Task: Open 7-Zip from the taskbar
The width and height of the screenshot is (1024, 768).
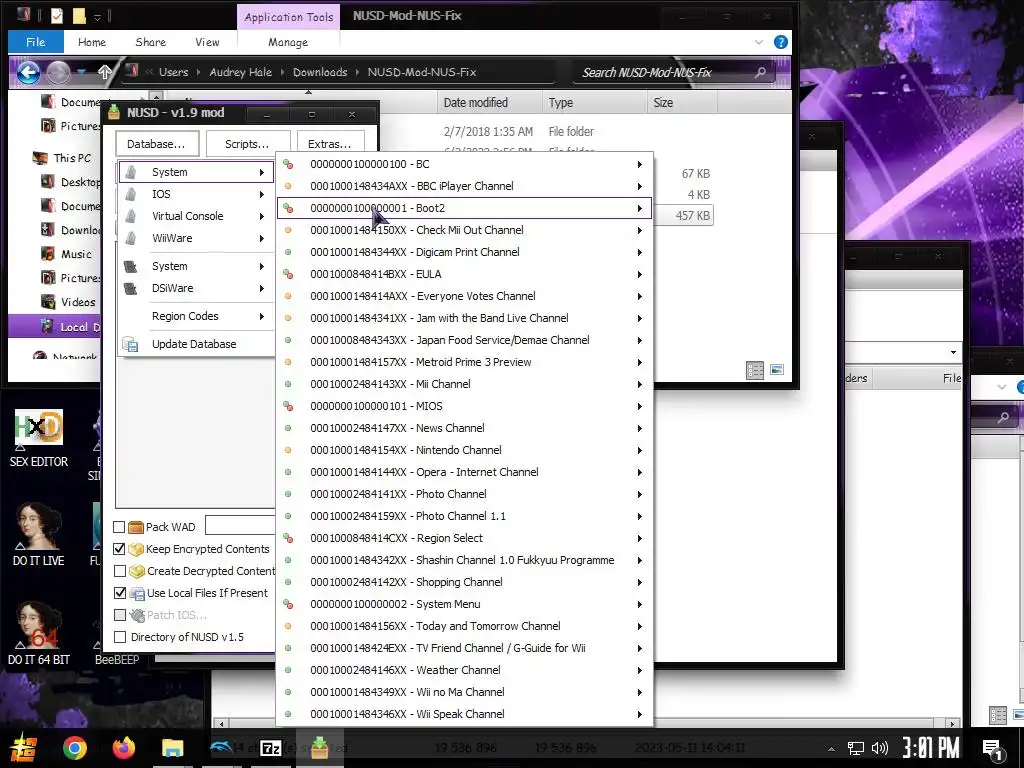Action: click(x=270, y=748)
